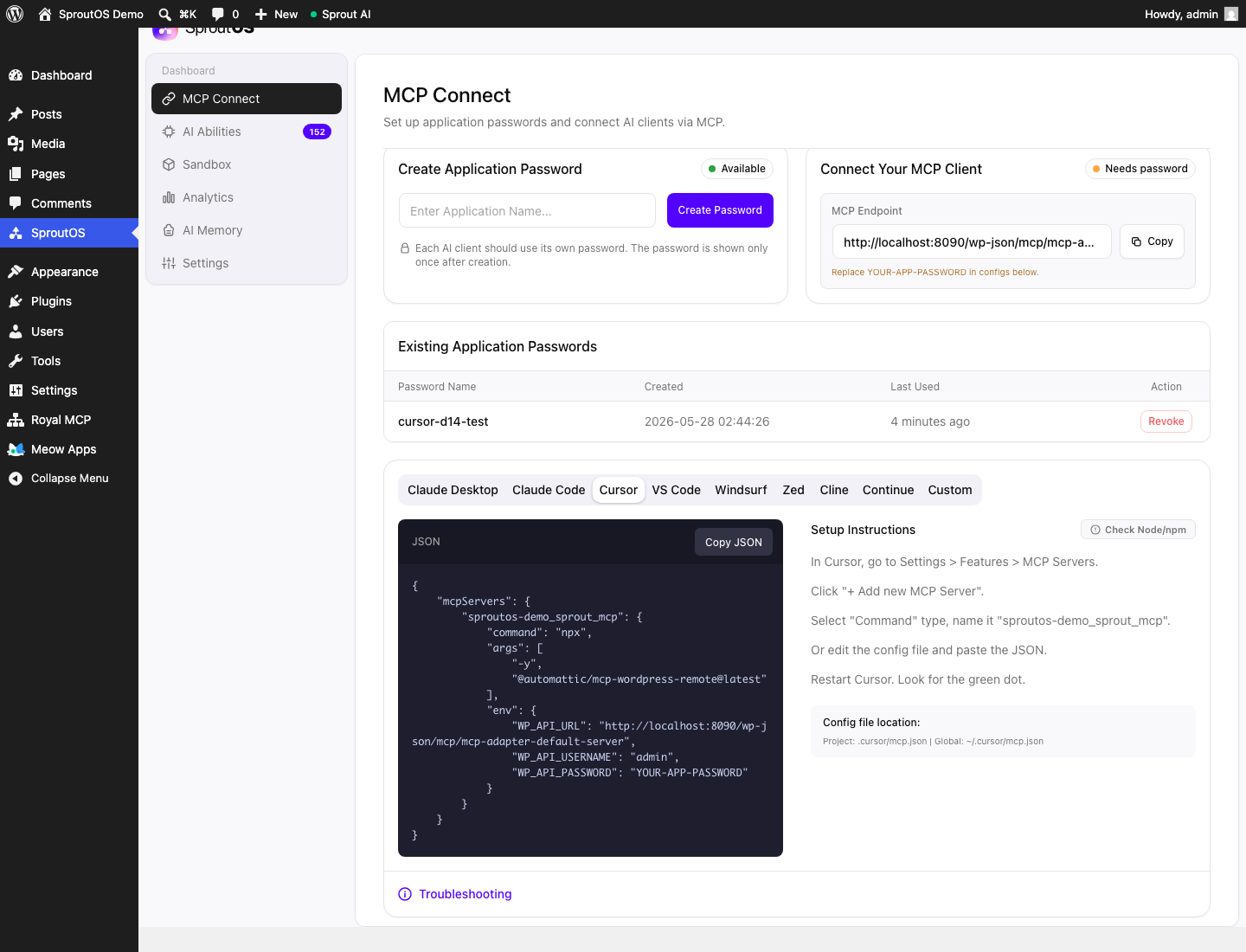Image resolution: width=1246 pixels, height=952 pixels.
Task: Switch to the Claude Desktop tab
Action: click(x=453, y=490)
